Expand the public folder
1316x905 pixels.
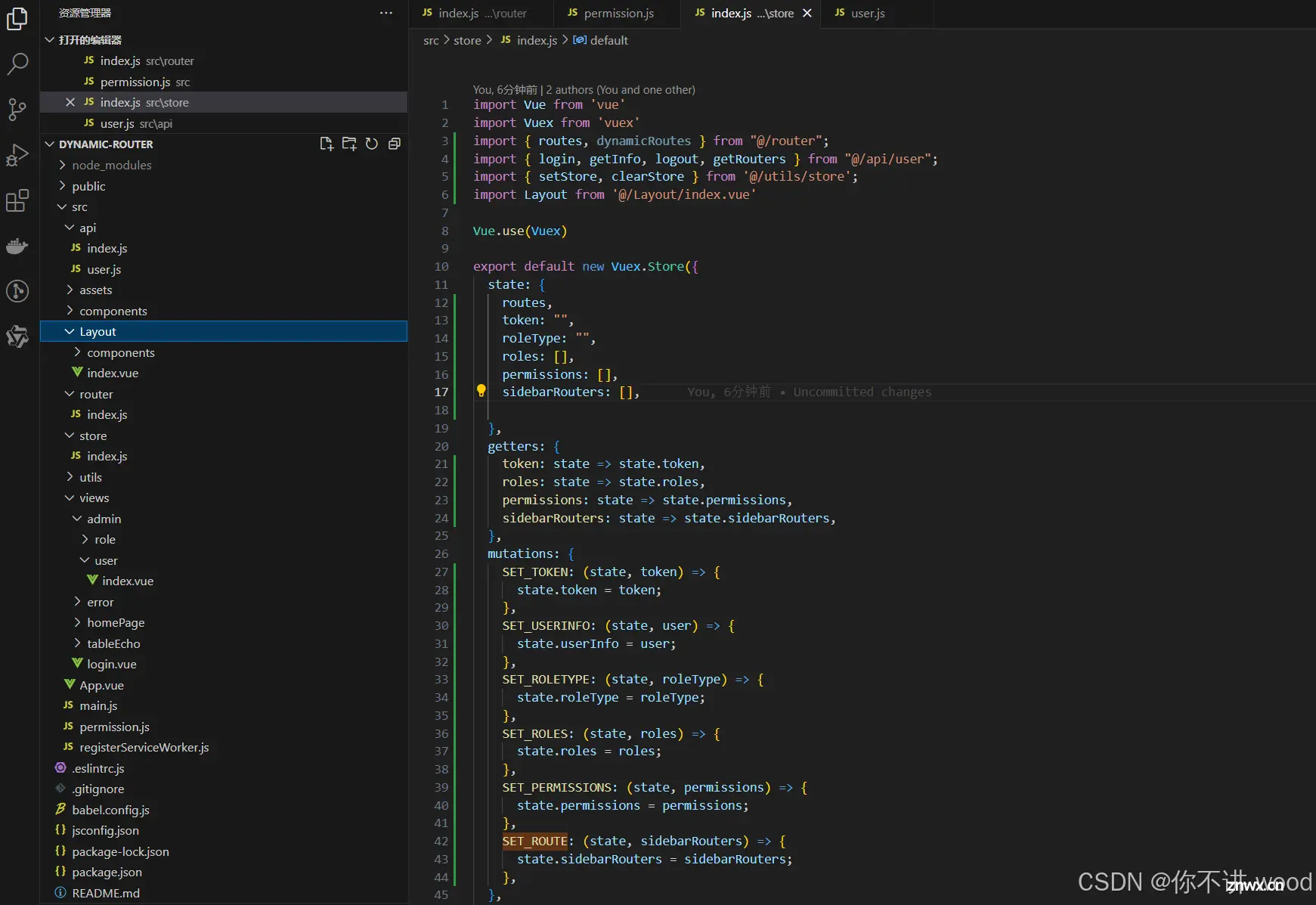pyautogui.click(x=224, y=186)
